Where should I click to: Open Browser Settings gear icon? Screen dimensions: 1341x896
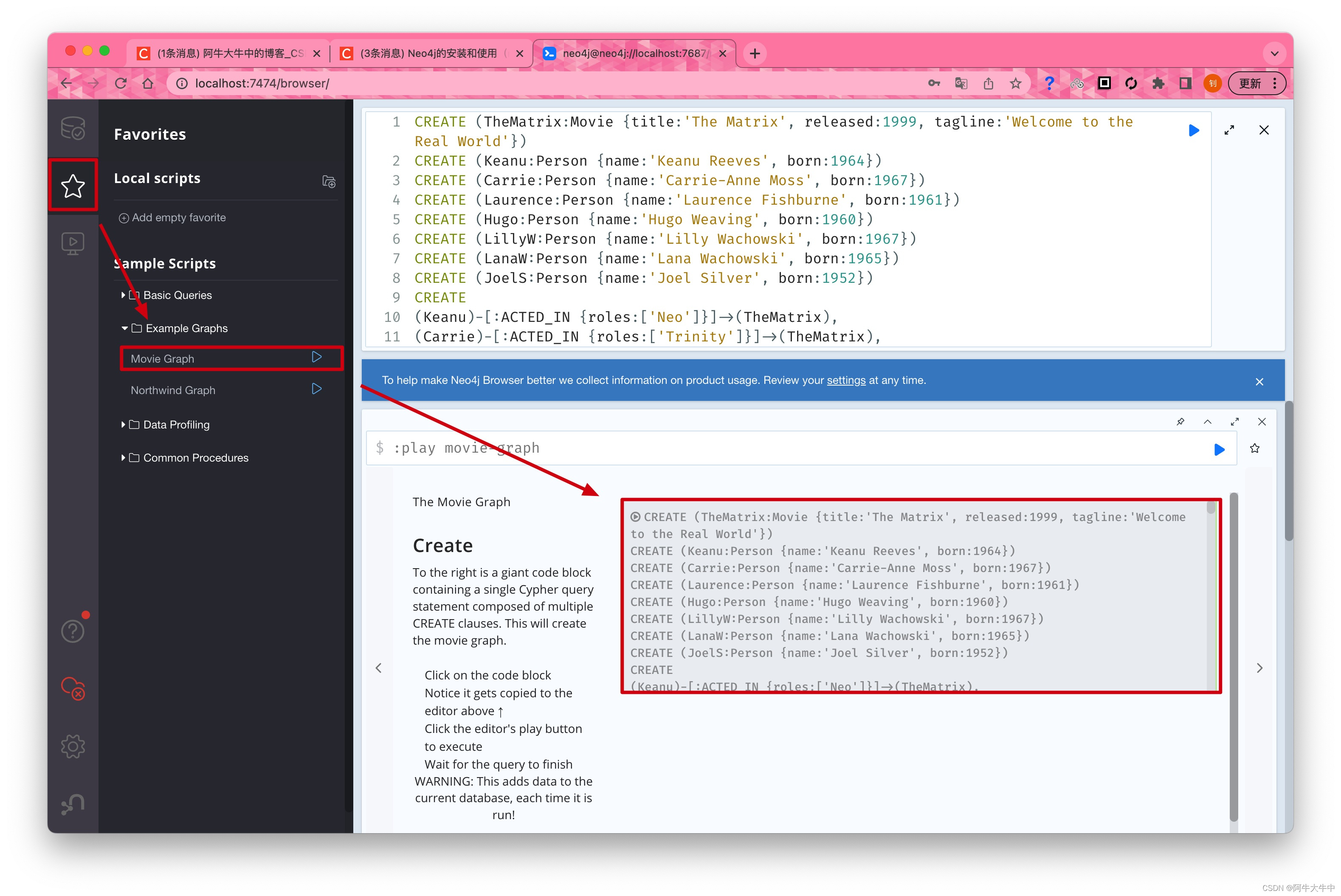pyautogui.click(x=73, y=746)
